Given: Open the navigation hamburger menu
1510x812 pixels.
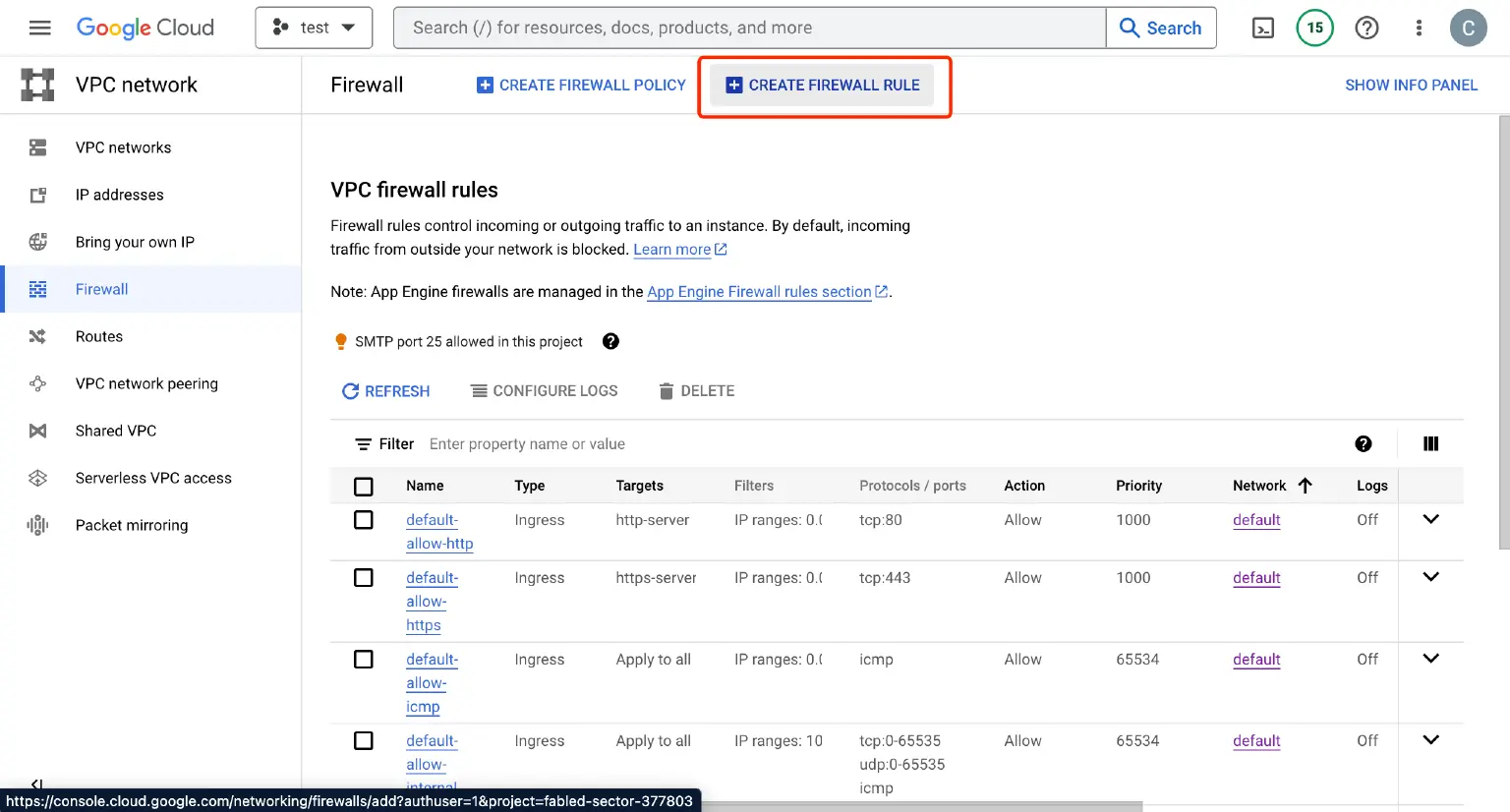Looking at the screenshot, I should tap(39, 28).
